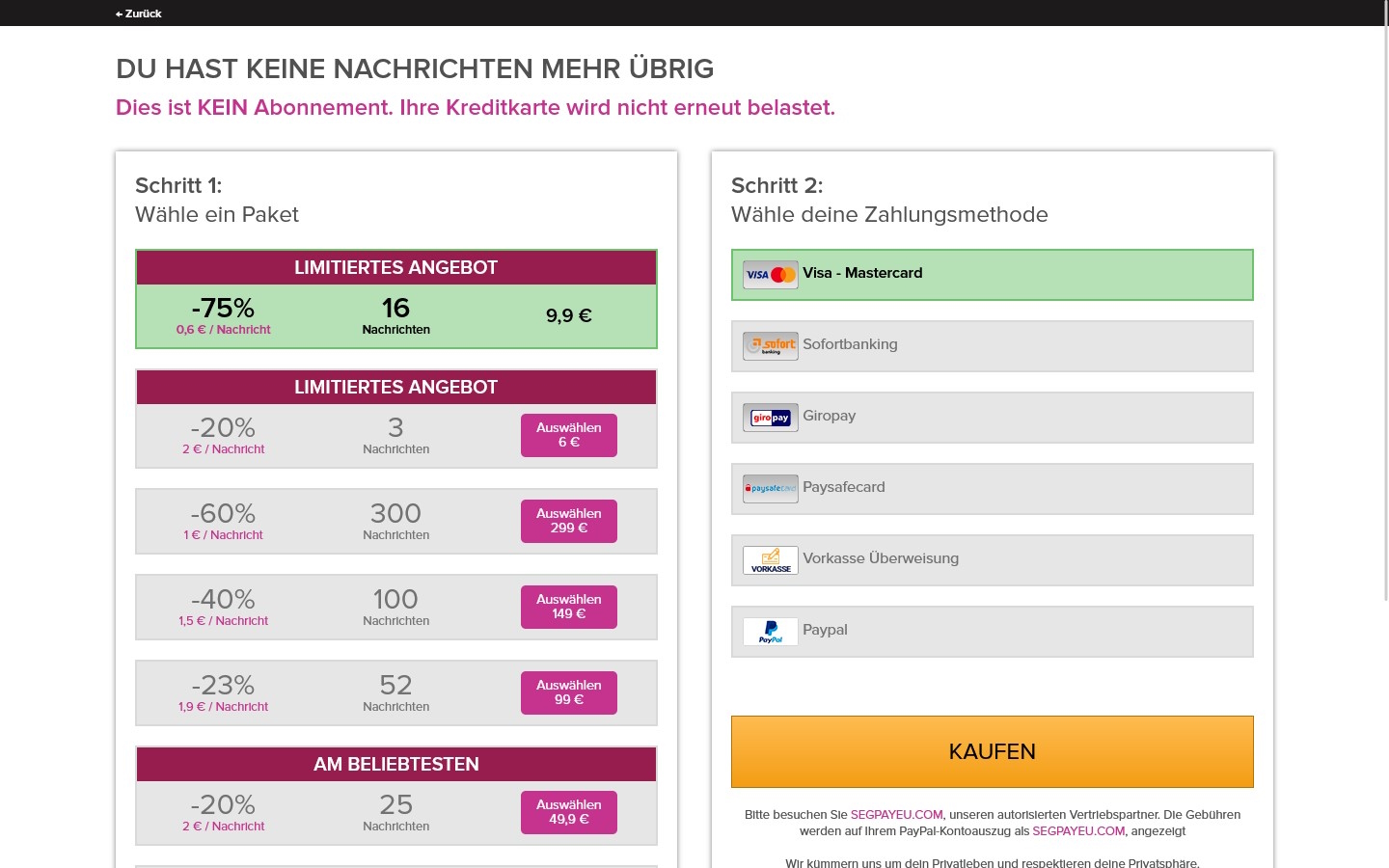Click the Sofortbanking logo icon
The width and height of the screenshot is (1389, 868).
coord(770,345)
